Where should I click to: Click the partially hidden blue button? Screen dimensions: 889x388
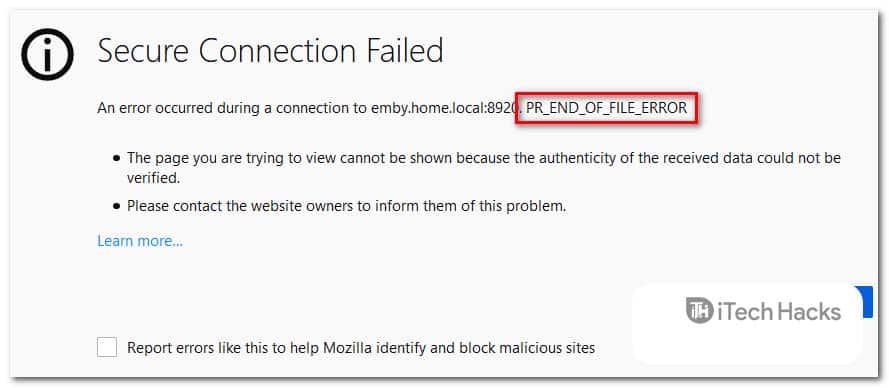(x=866, y=302)
